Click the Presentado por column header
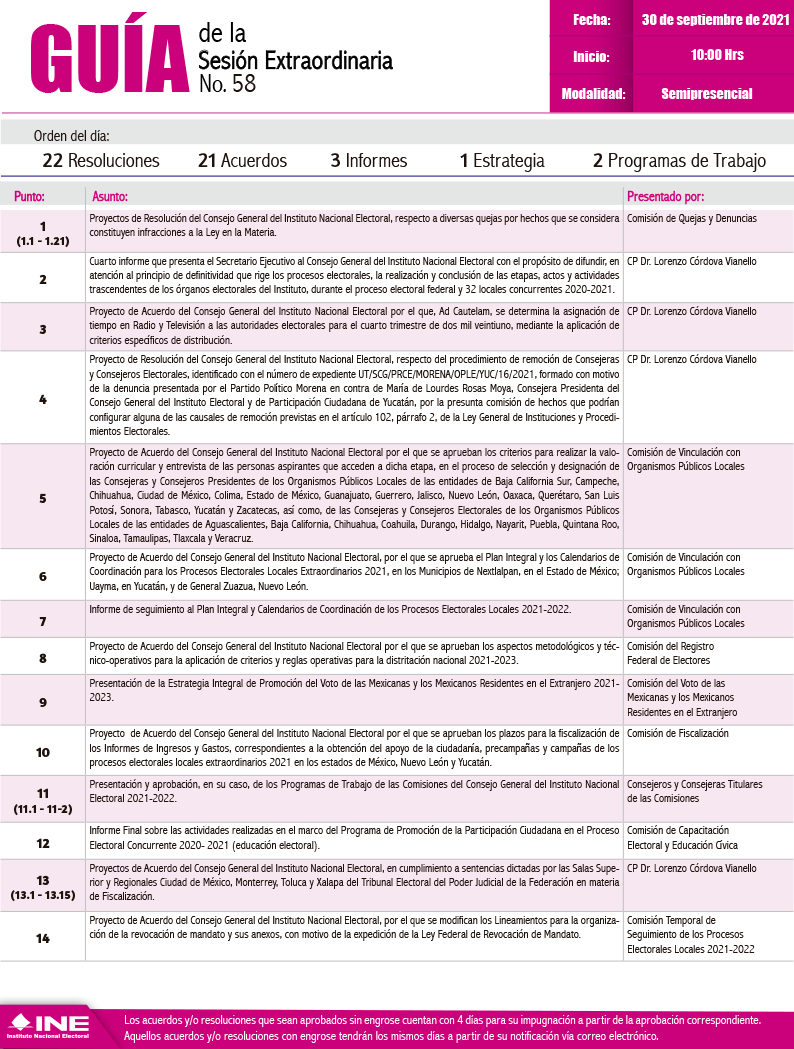The height and width of the screenshot is (1049, 794). tap(665, 196)
